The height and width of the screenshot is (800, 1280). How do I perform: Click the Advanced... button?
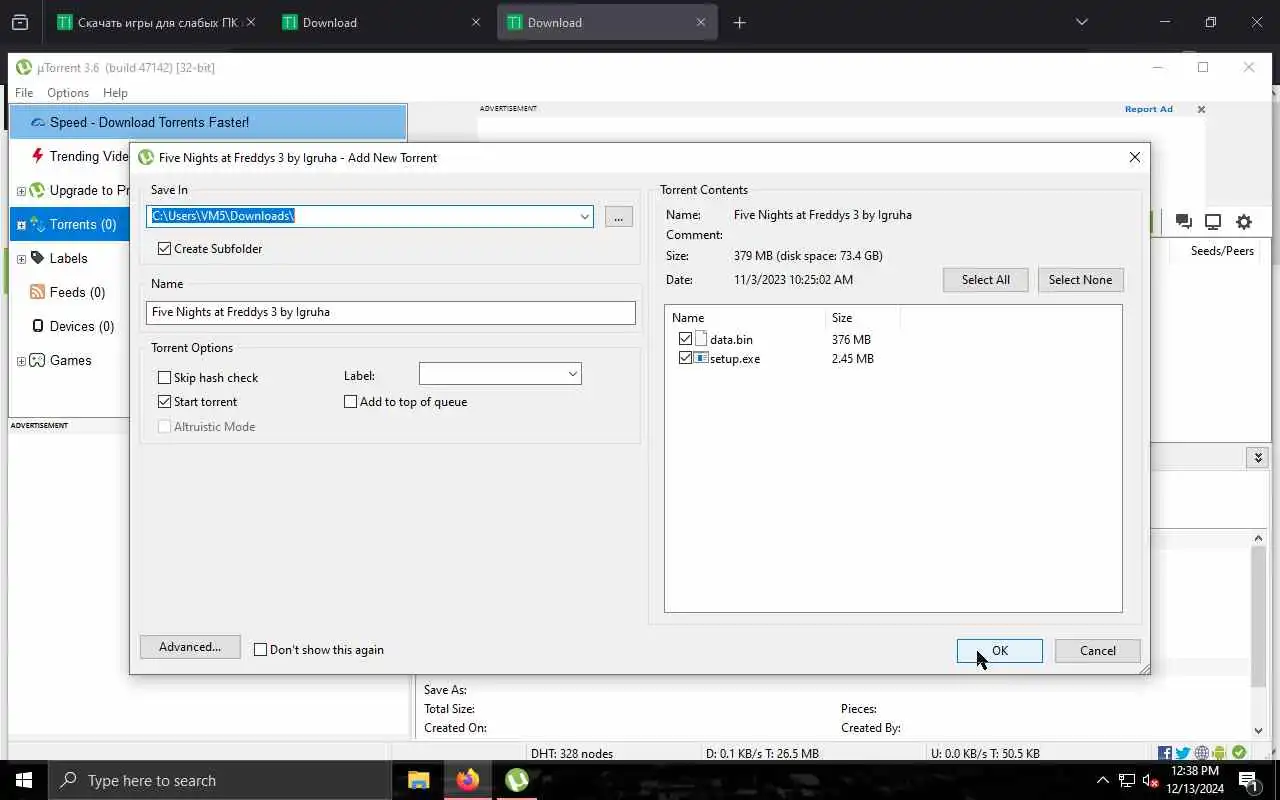[x=189, y=647]
